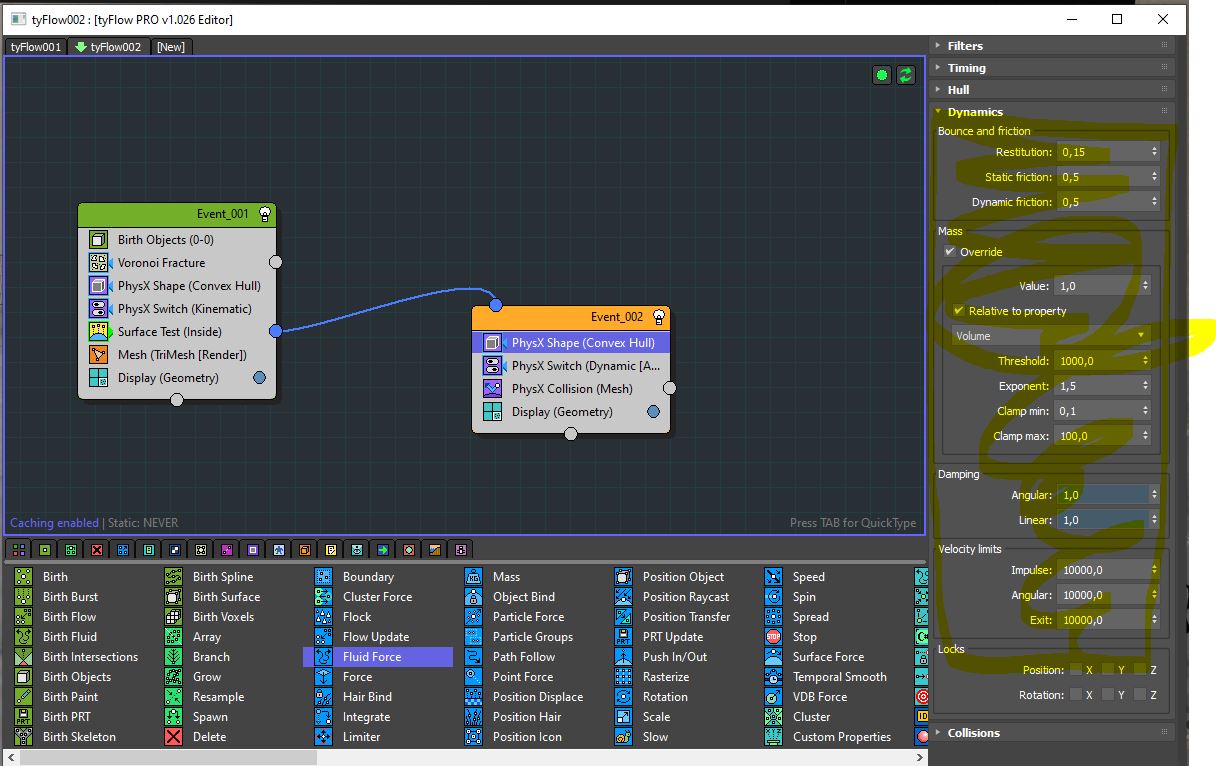The height and width of the screenshot is (766, 1216).
Task: Switch to the tyFlow001 tab
Action: [36, 47]
